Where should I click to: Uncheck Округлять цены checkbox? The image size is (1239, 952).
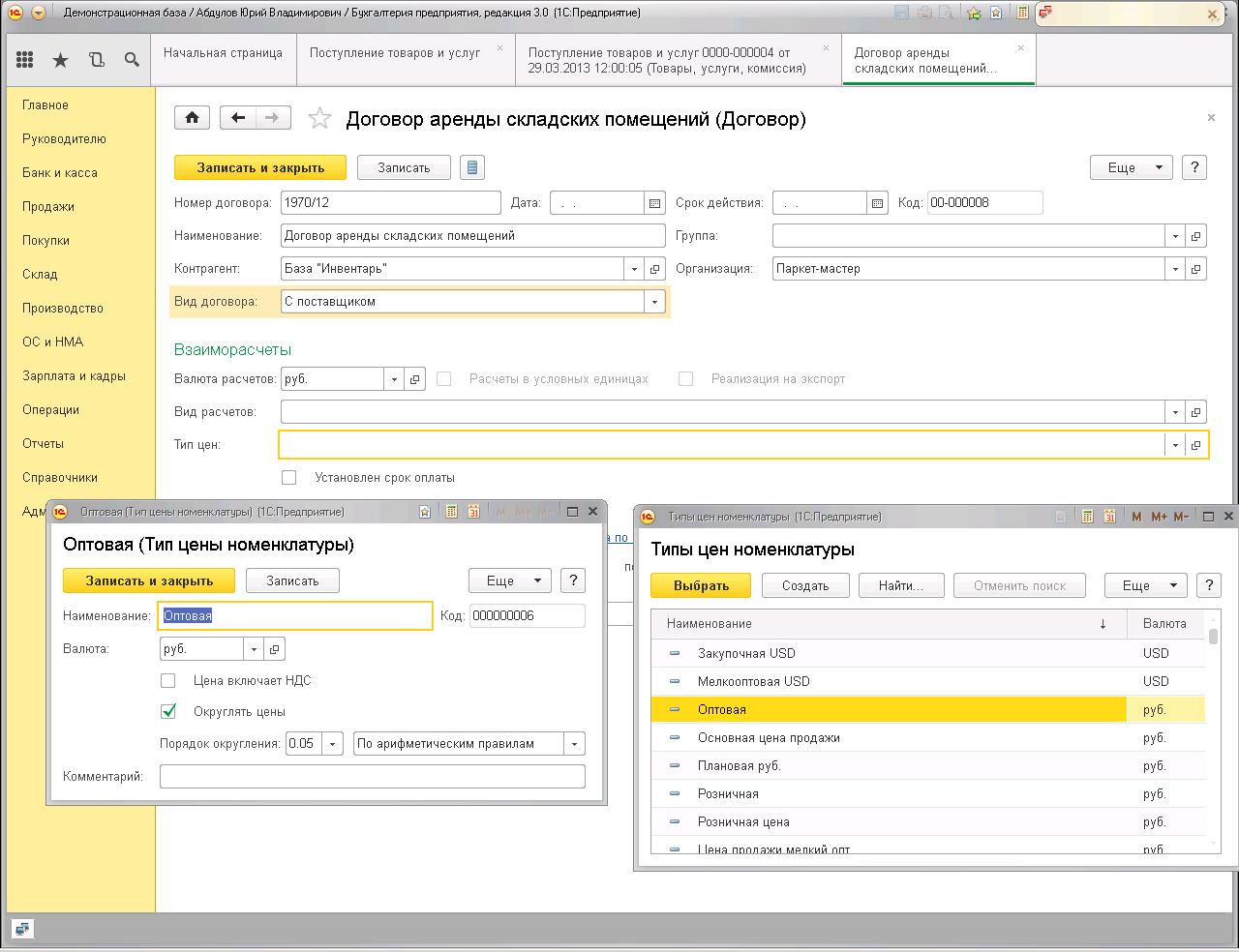[168, 711]
